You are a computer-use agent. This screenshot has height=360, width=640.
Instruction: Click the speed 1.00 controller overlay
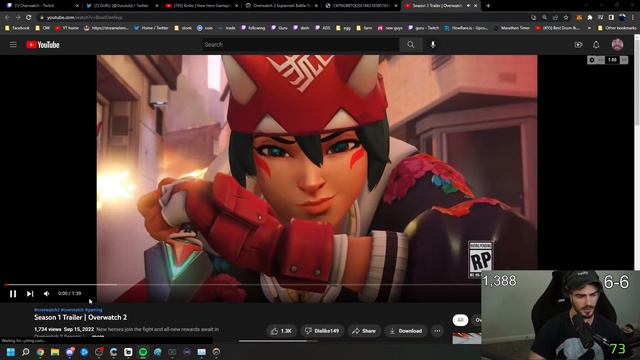(x=612, y=60)
